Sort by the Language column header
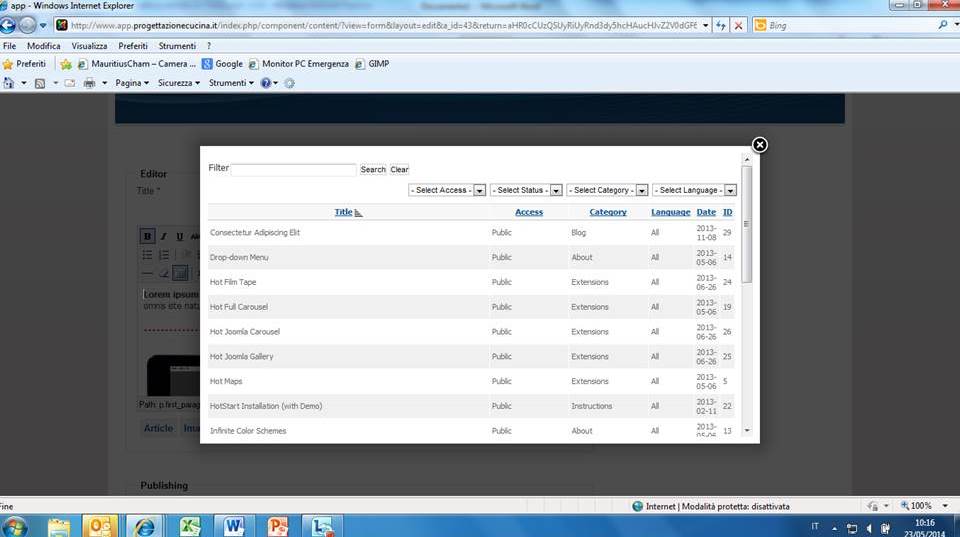Viewport: 960px width, 537px height. [670, 212]
